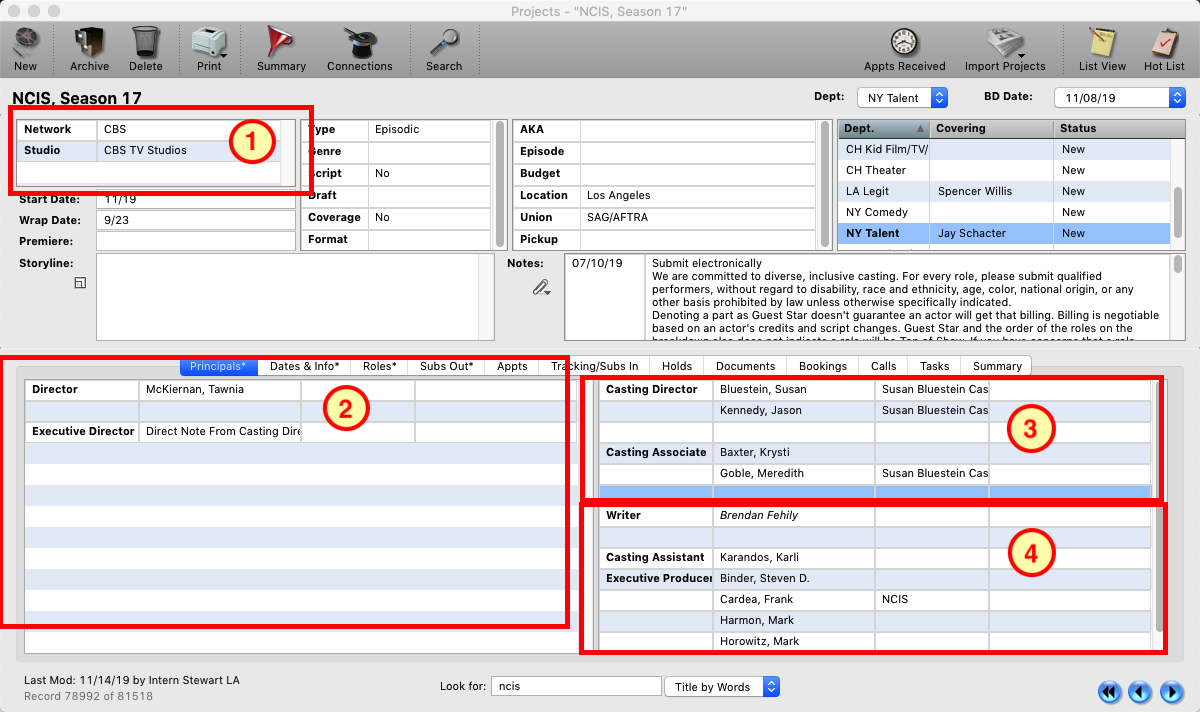Open the Subs Out tab
This screenshot has width=1200, height=712.
coord(446,366)
